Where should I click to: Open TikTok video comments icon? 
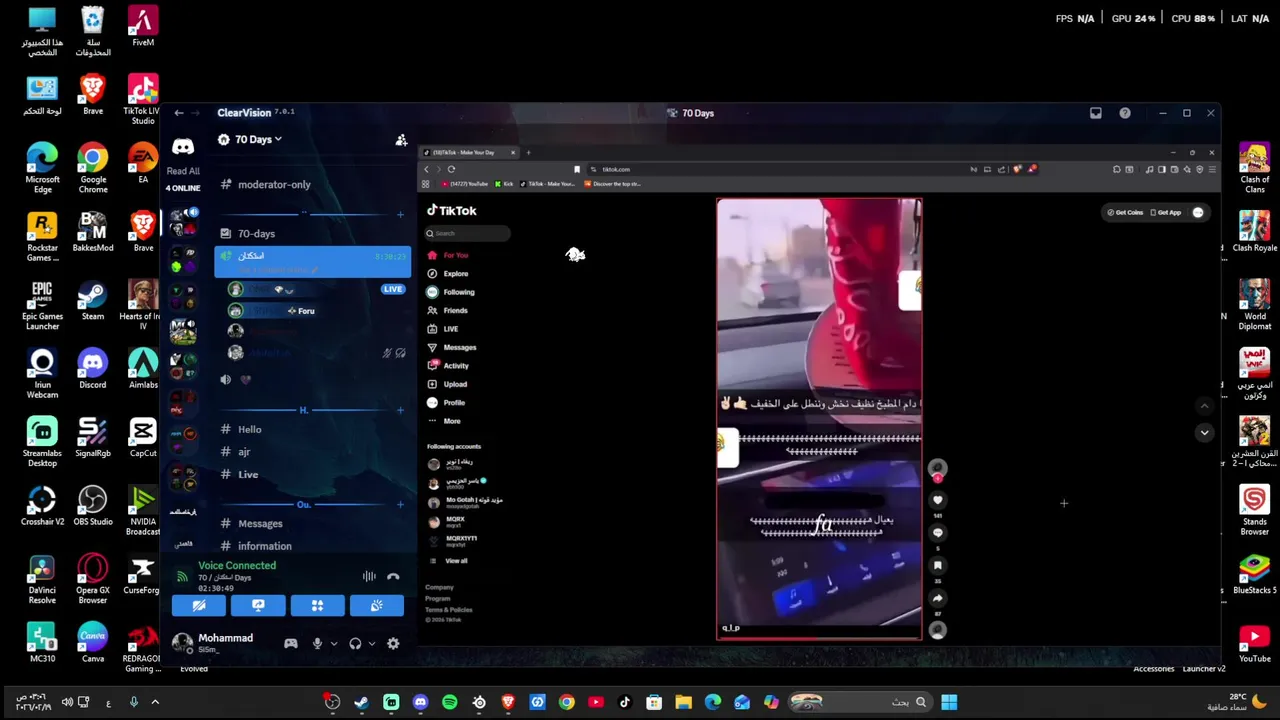point(937,533)
